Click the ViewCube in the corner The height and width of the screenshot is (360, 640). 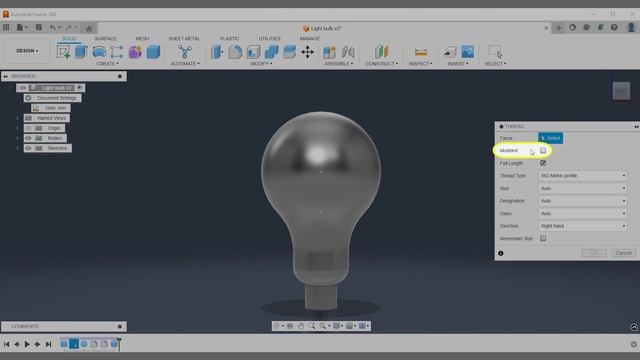click(x=621, y=91)
